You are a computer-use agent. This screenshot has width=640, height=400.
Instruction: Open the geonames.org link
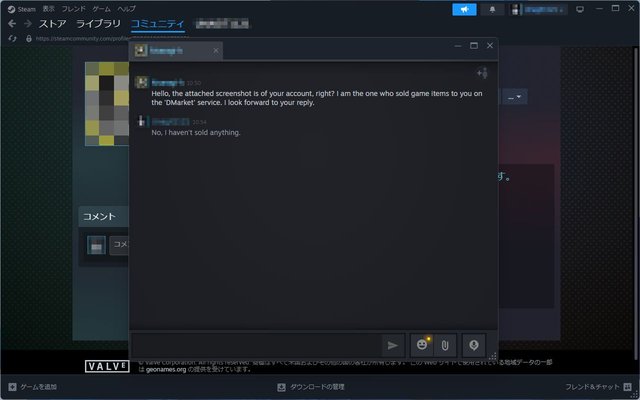coord(164,369)
